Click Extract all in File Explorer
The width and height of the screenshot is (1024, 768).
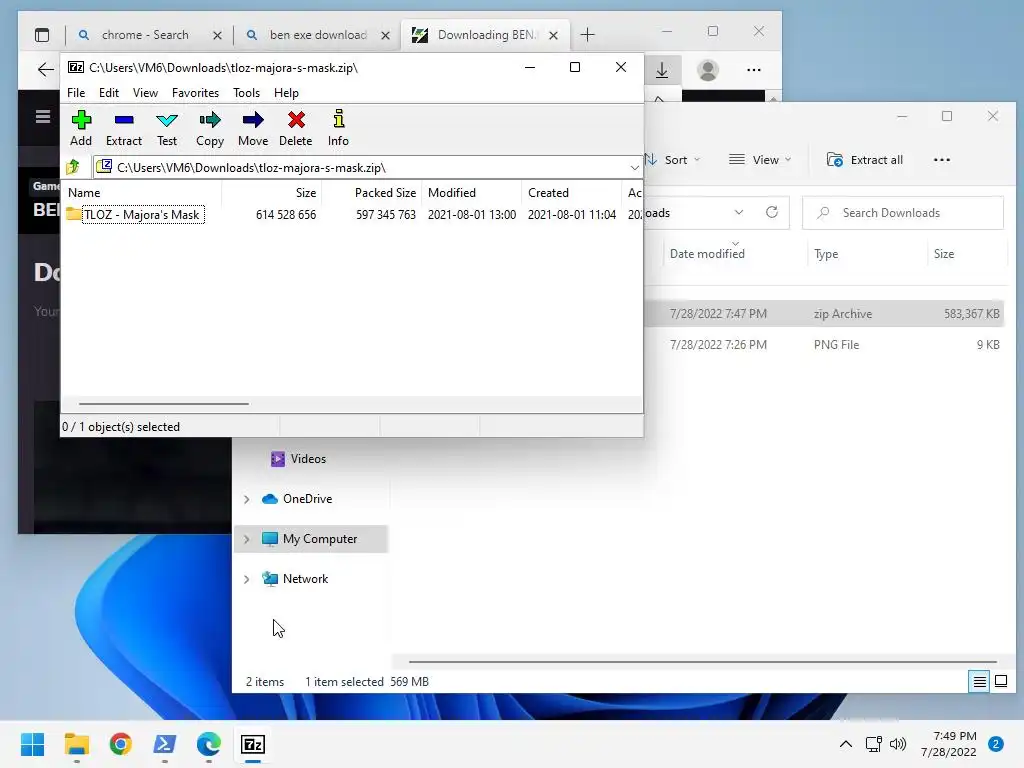point(865,160)
